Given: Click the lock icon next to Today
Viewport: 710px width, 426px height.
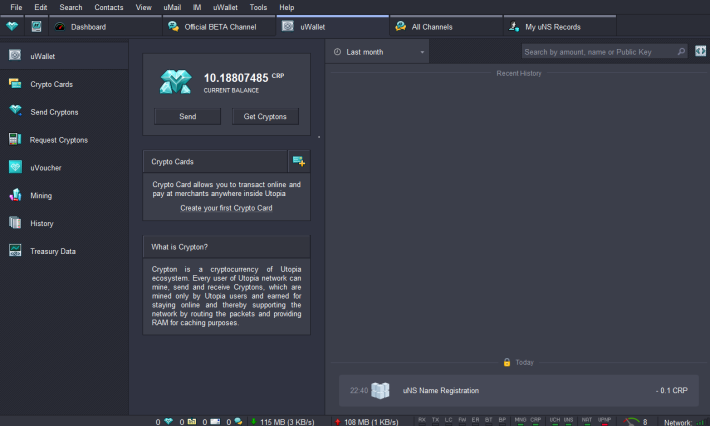Looking at the screenshot, I should (507, 362).
